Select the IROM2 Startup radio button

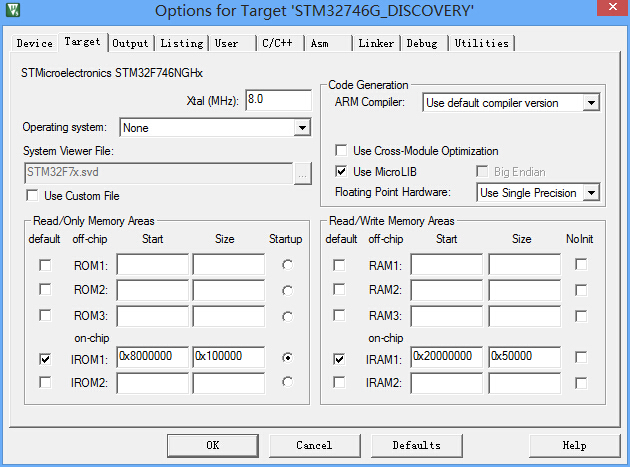pyautogui.click(x=288, y=382)
